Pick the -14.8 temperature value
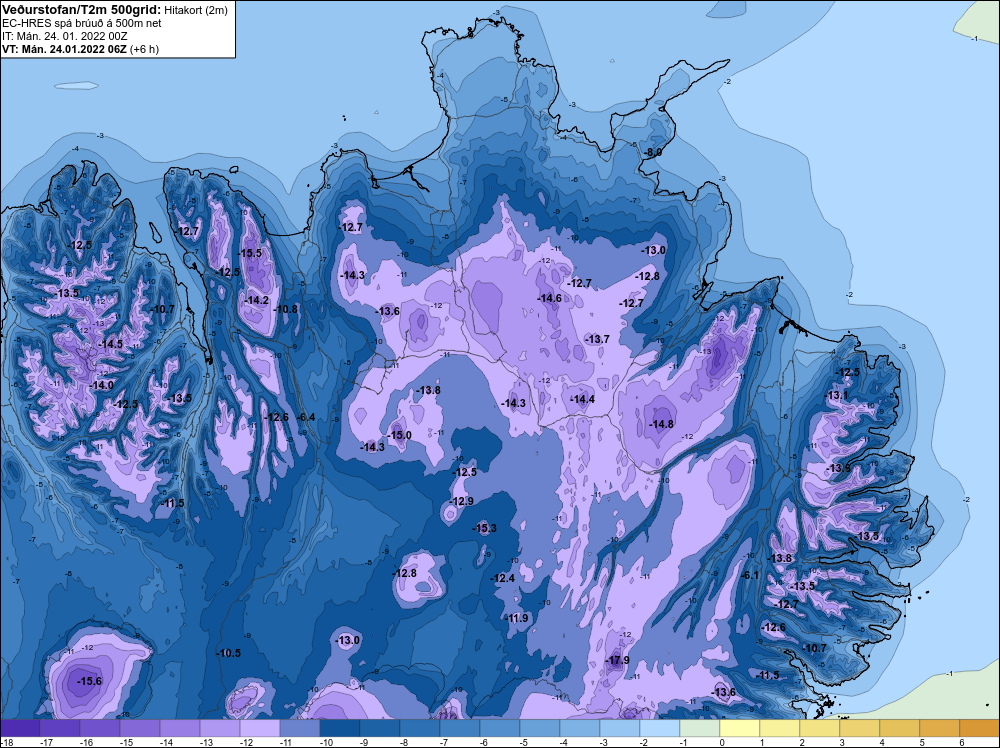Image resolution: width=1000 pixels, height=748 pixels. coord(662,424)
